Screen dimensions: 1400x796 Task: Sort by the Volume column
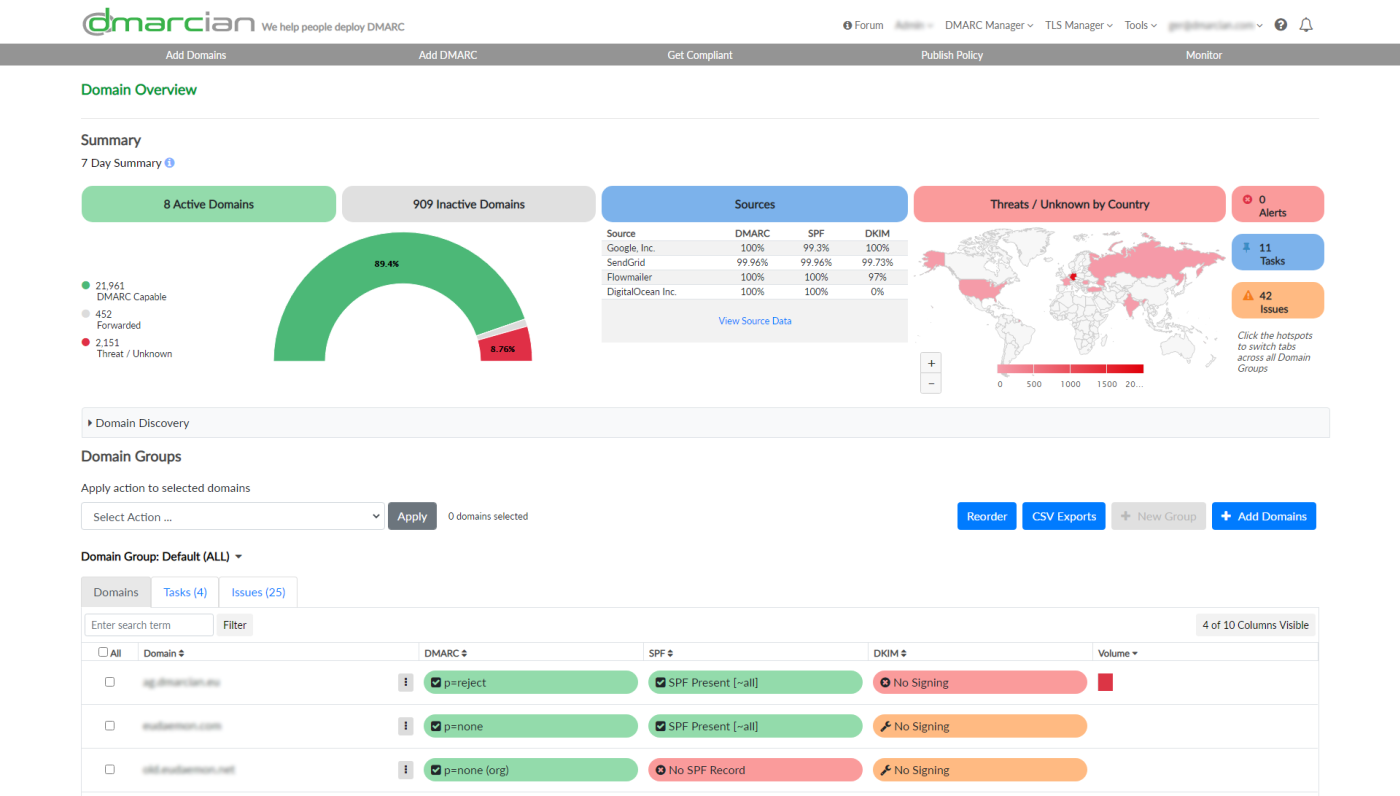tap(1118, 653)
